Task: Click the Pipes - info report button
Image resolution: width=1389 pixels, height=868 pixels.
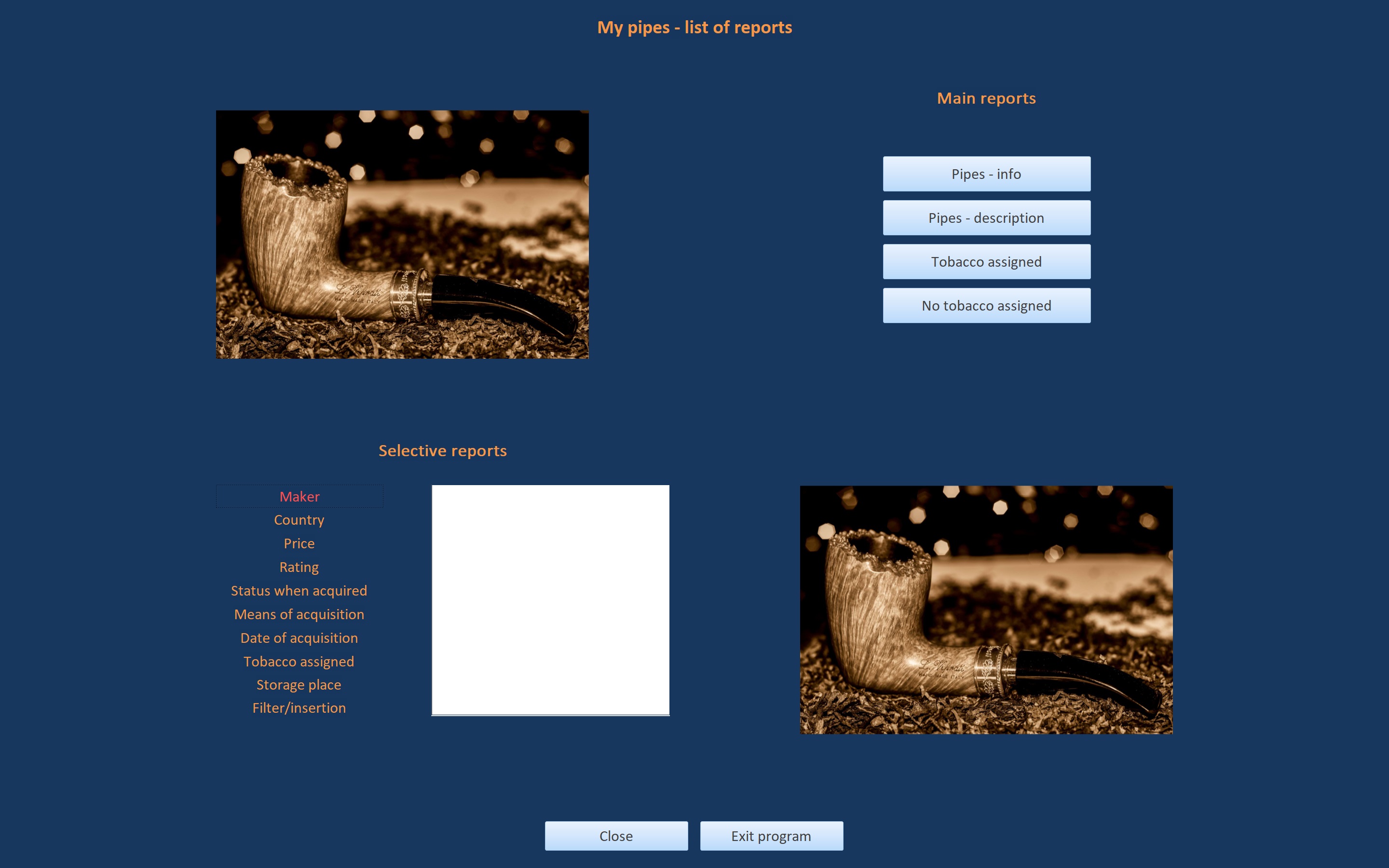Action: pos(986,173)
